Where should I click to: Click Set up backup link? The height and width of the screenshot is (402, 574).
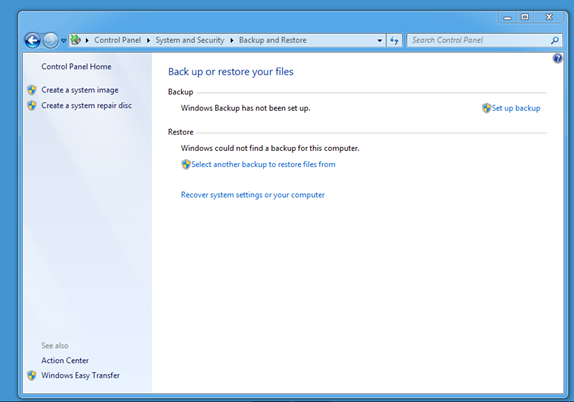[516, 108]
